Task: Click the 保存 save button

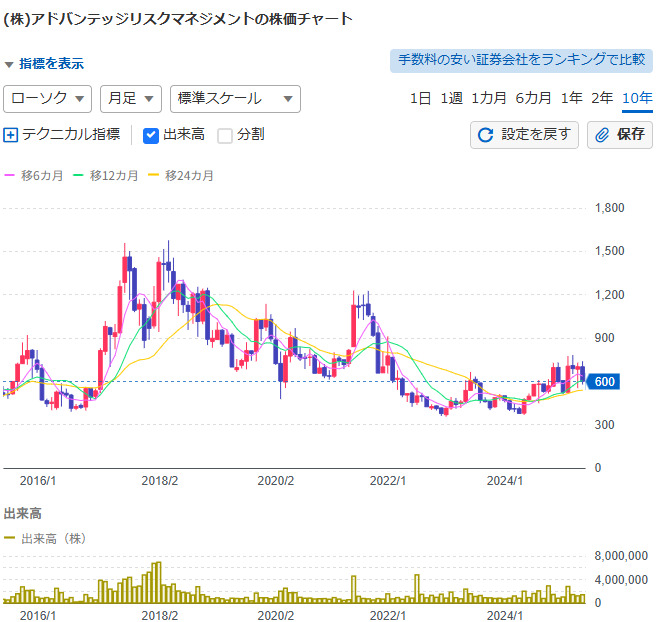Action: pos(620,135)
